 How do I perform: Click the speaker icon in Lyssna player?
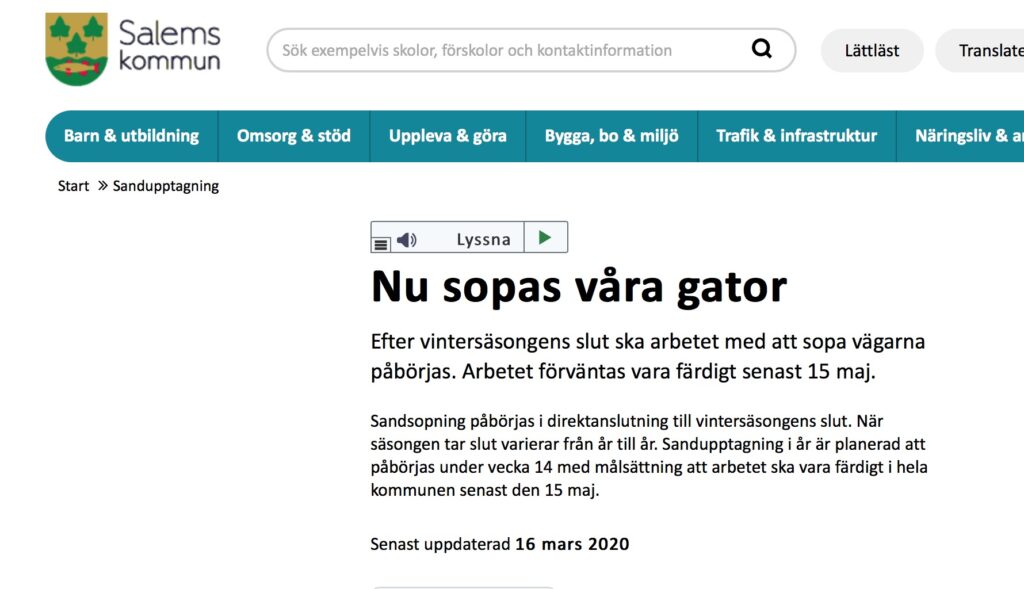[406, 240]
